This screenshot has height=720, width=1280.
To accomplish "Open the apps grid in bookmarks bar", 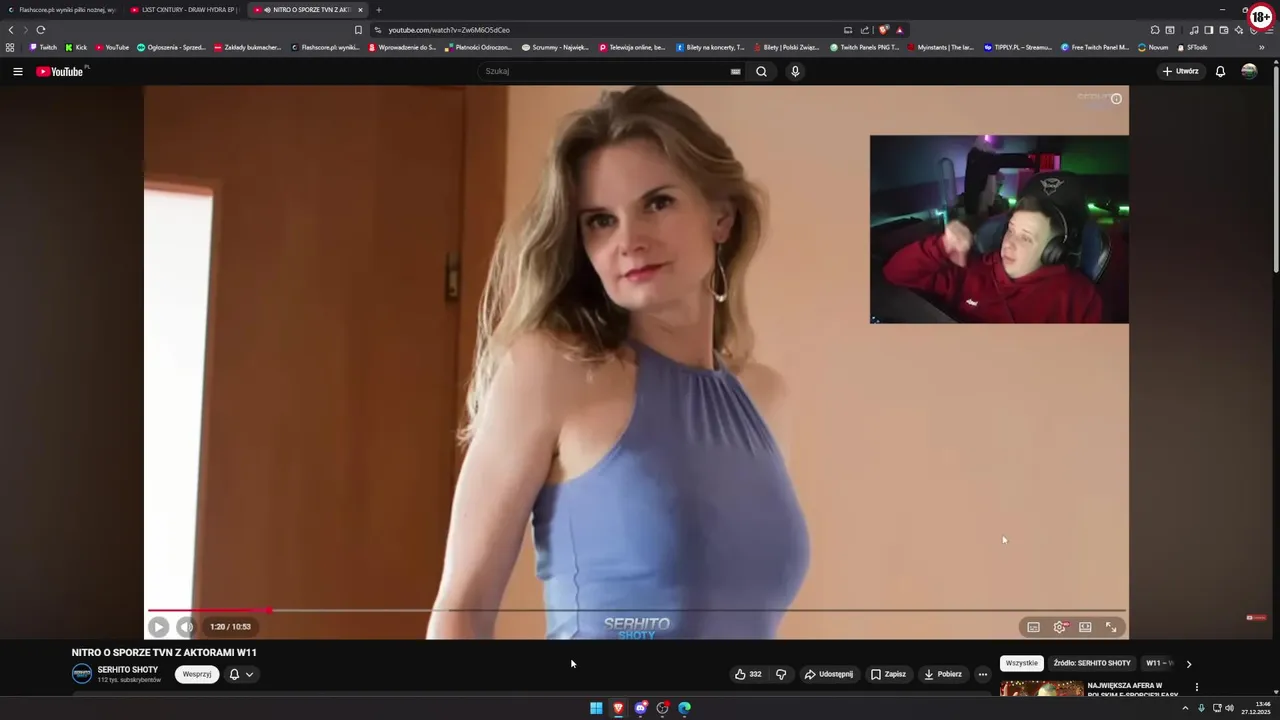I will [10, 47].
